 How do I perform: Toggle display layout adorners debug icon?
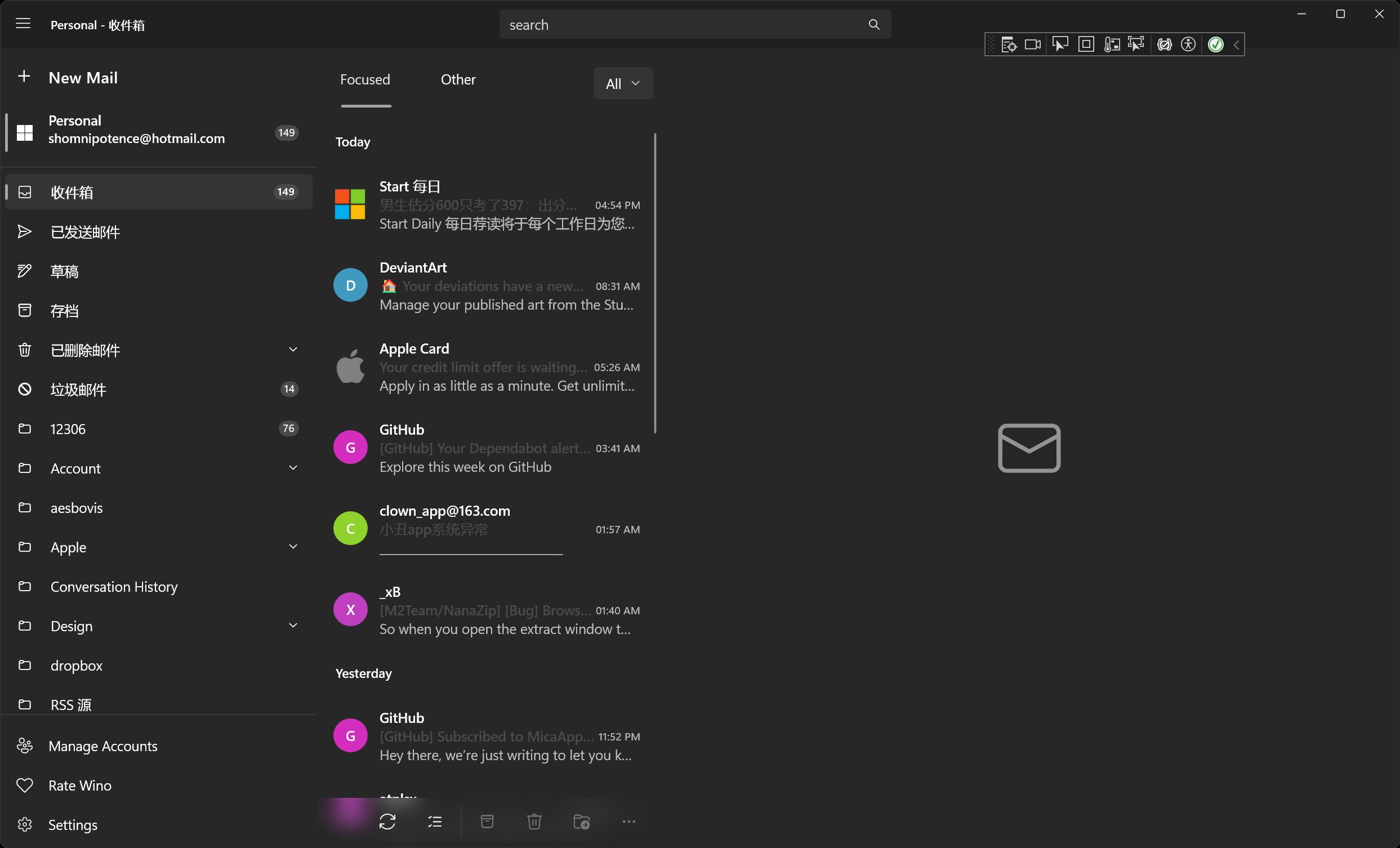point(1086,44)
